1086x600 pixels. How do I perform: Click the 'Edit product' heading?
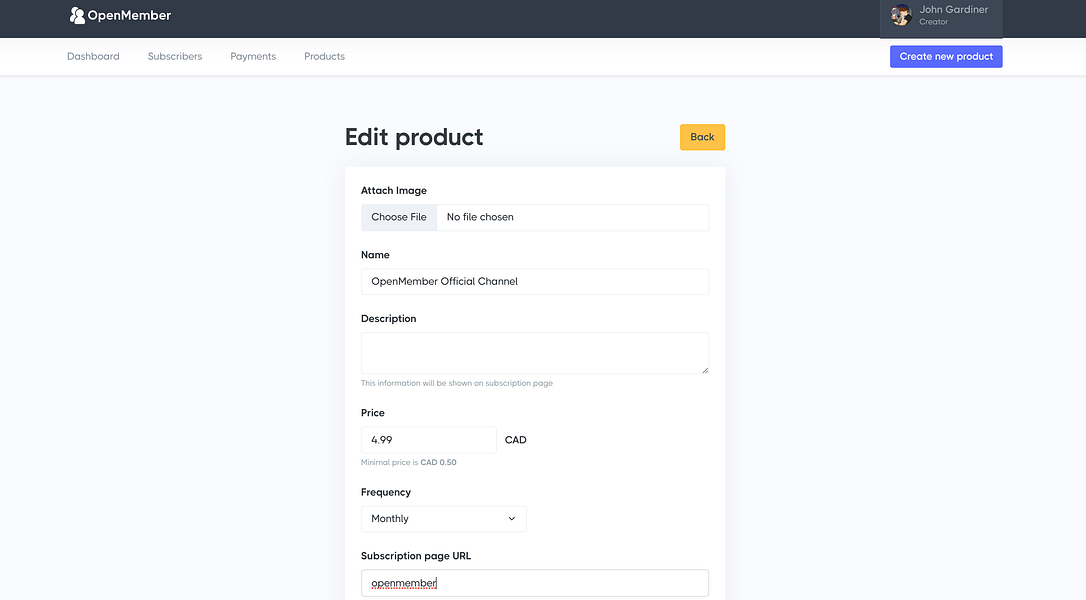click(x=414, y=137)
